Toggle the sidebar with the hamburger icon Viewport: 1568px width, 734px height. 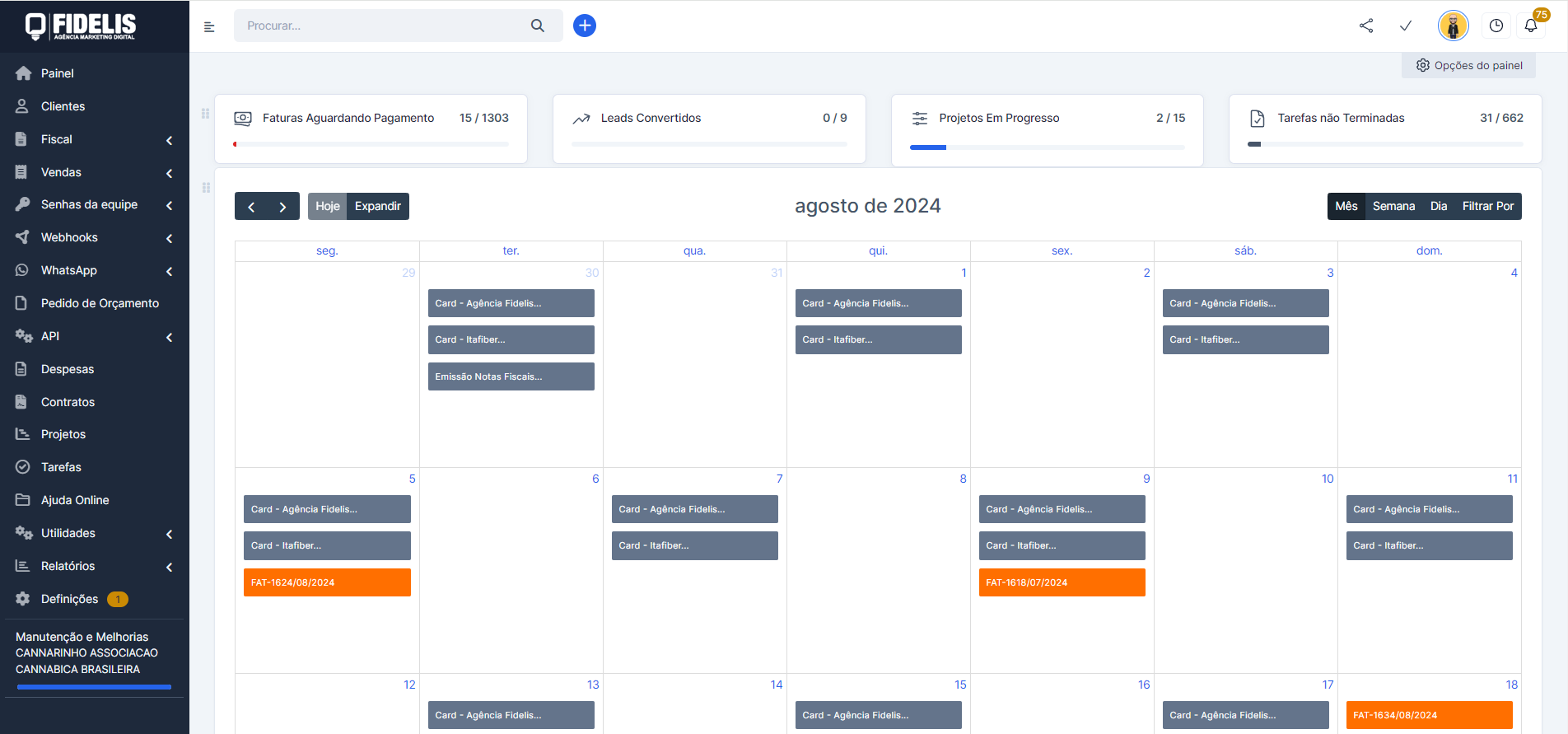(x=209, y=26)
